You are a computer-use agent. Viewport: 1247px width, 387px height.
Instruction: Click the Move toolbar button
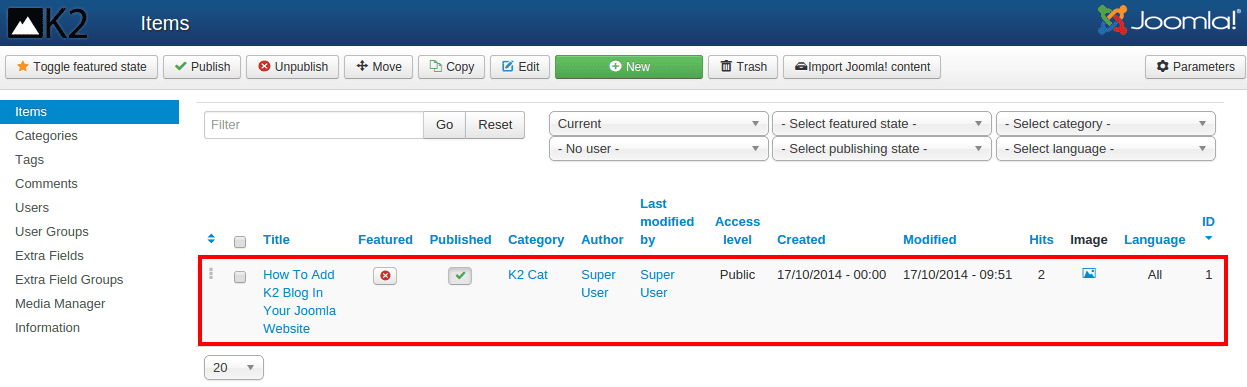(378, 67)
